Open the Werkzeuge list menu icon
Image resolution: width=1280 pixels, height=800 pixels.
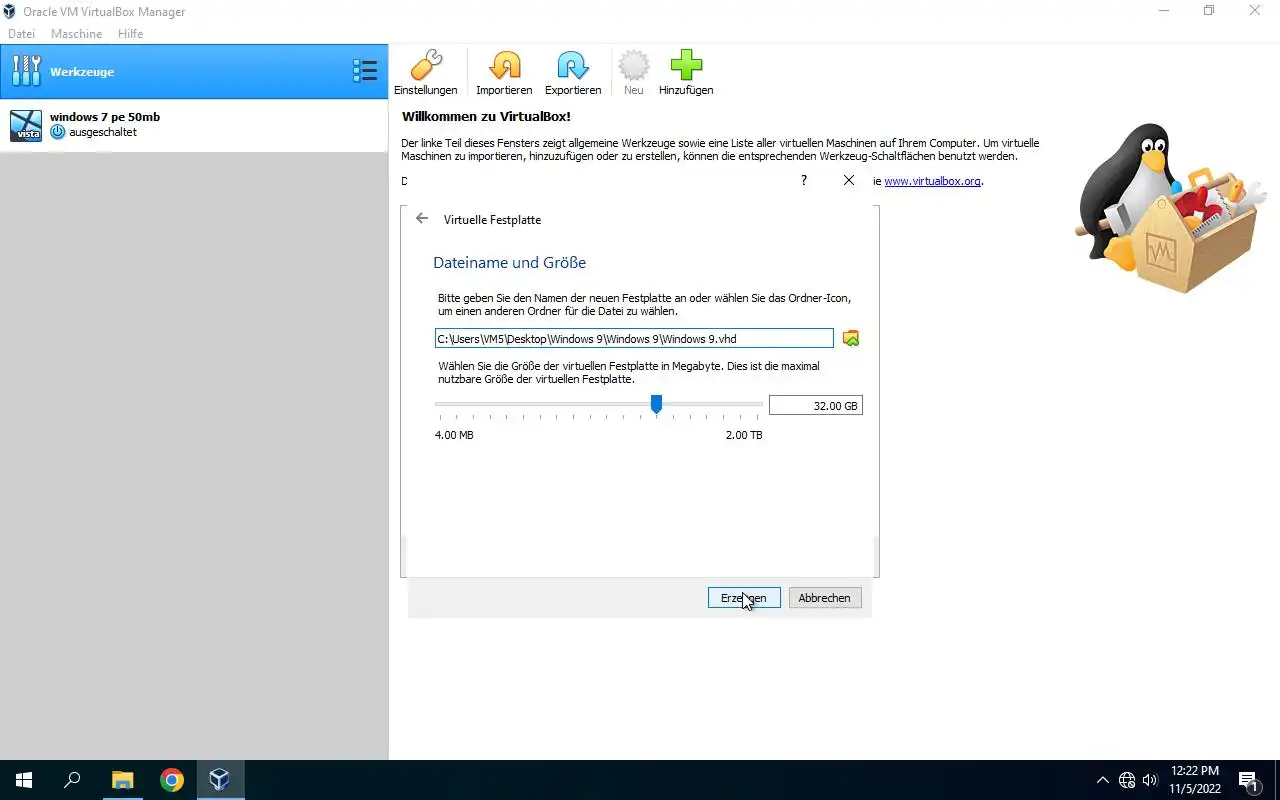tap(365, 71)
